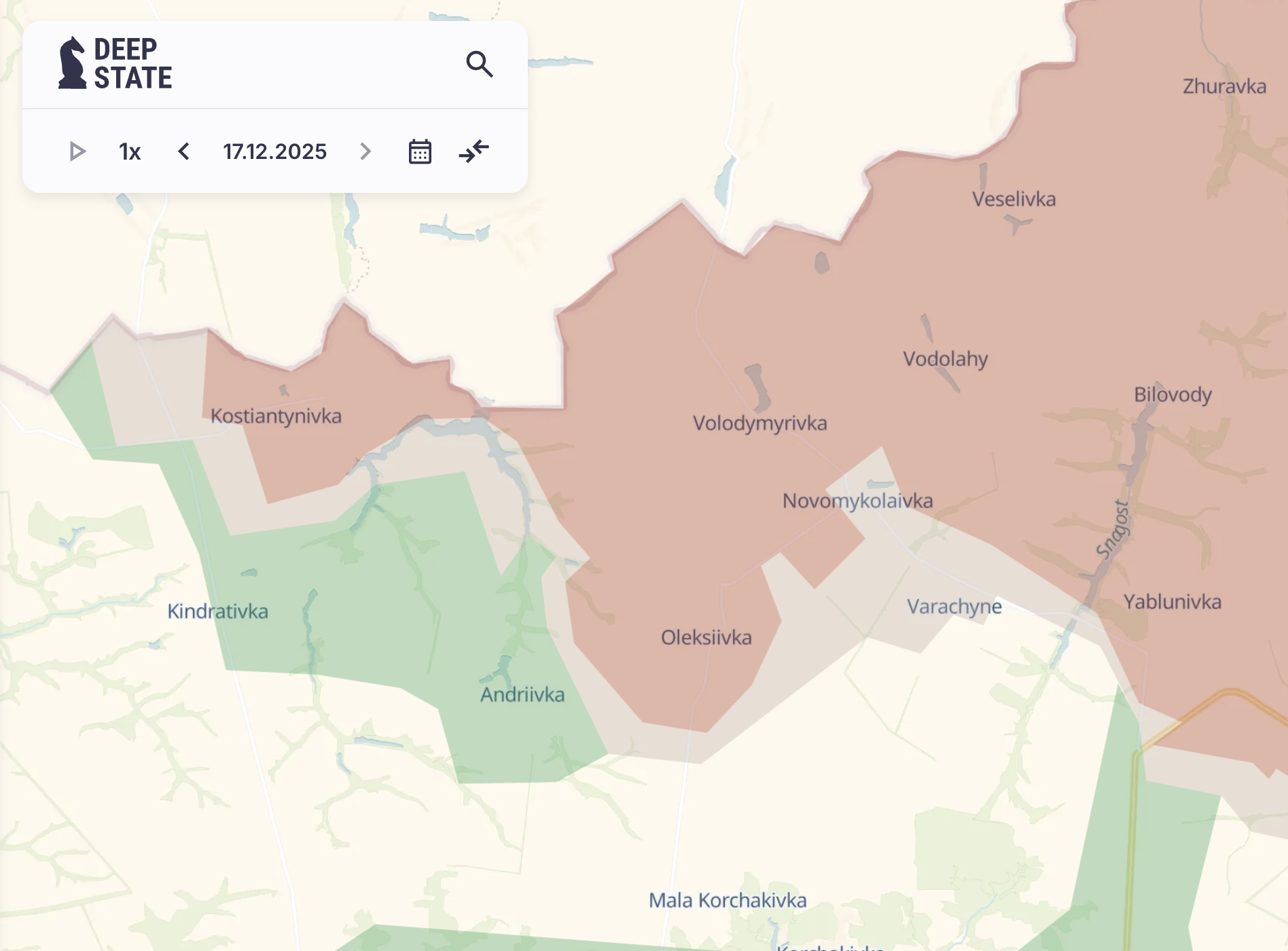Go to previous date with left chevron
1288x951 pixels.
(x=183, y=151)
